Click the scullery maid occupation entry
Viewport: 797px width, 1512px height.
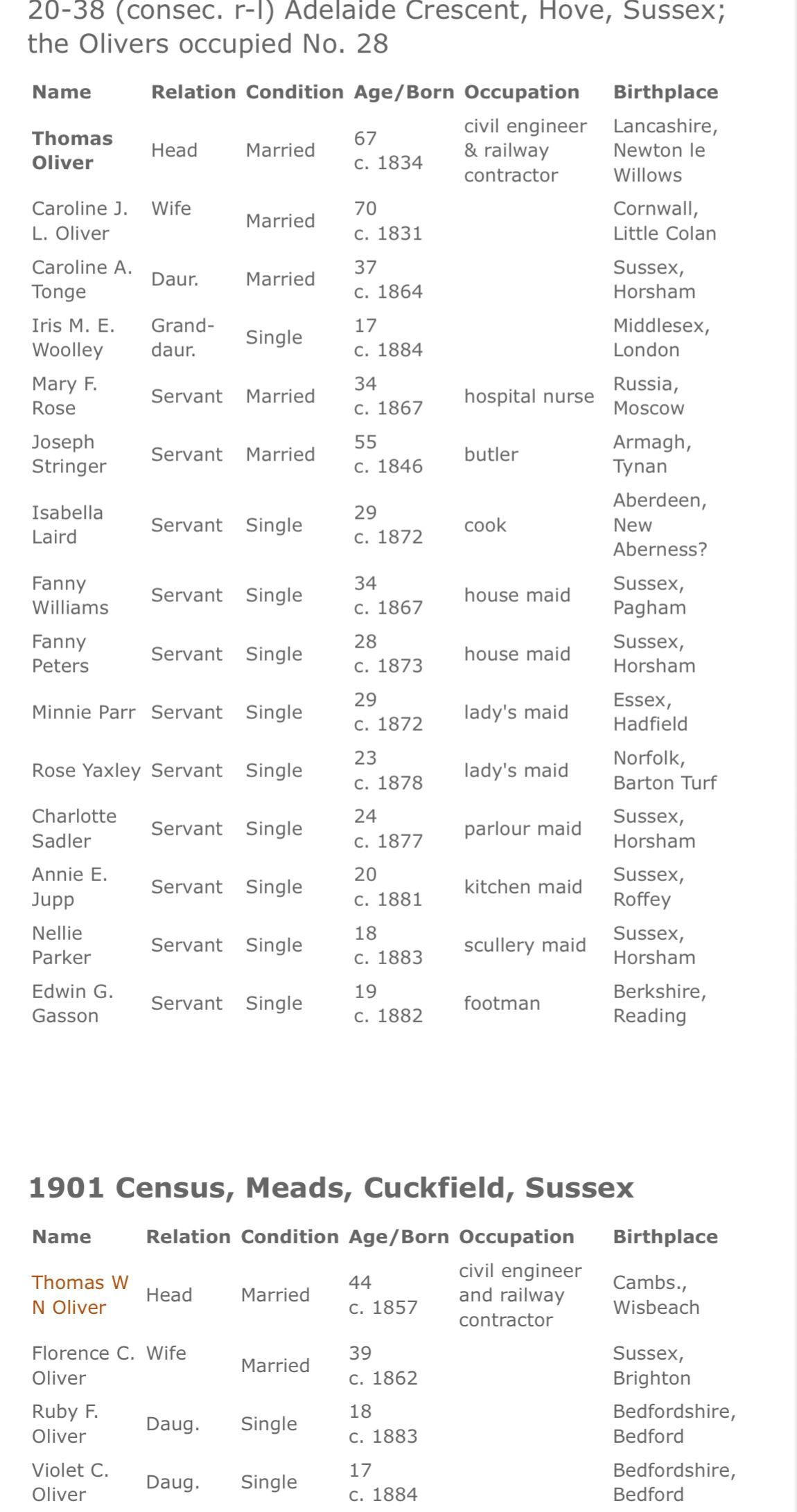pos(525,945)
